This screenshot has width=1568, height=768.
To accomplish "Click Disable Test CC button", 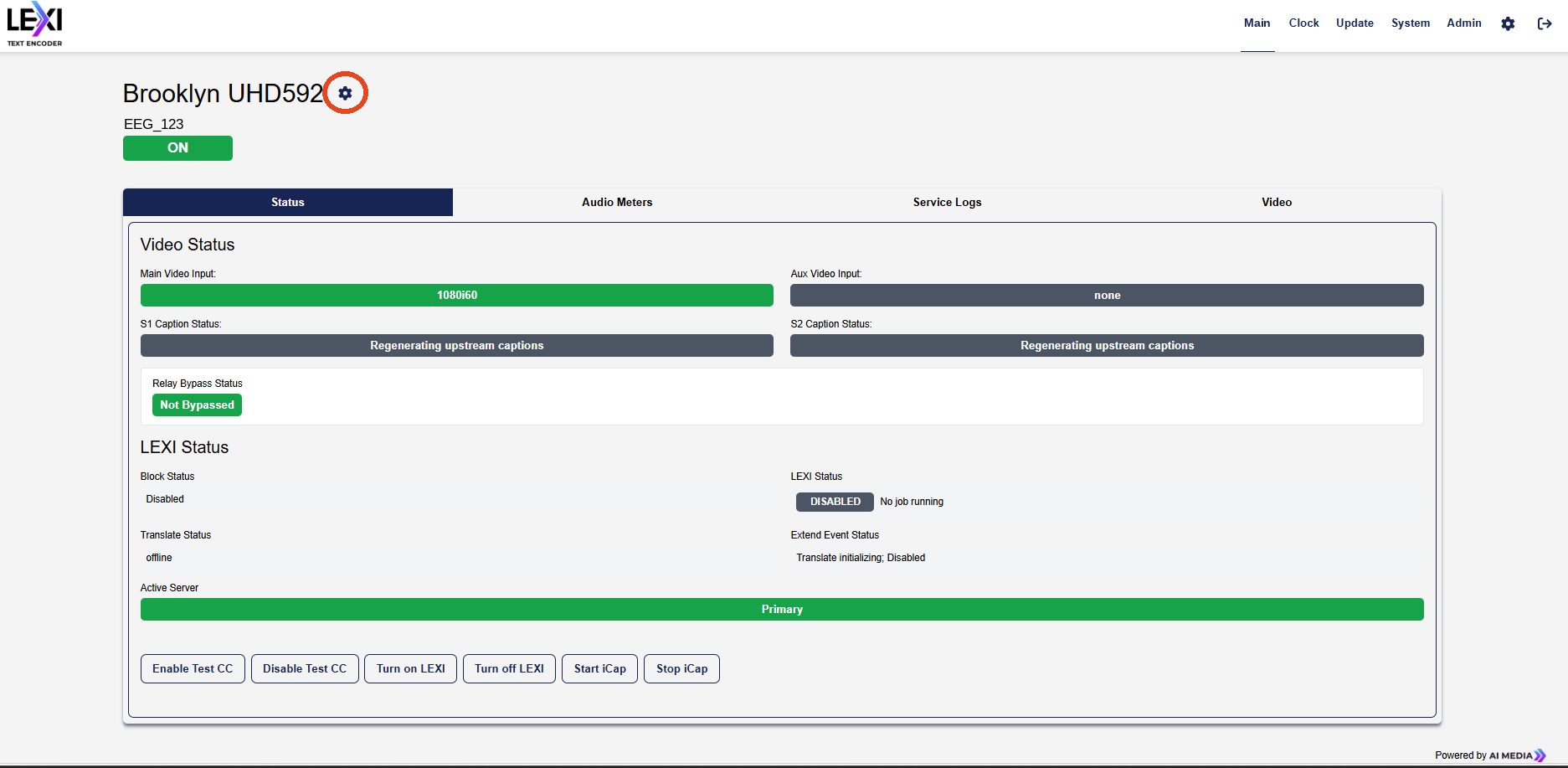I will (305, 668).
